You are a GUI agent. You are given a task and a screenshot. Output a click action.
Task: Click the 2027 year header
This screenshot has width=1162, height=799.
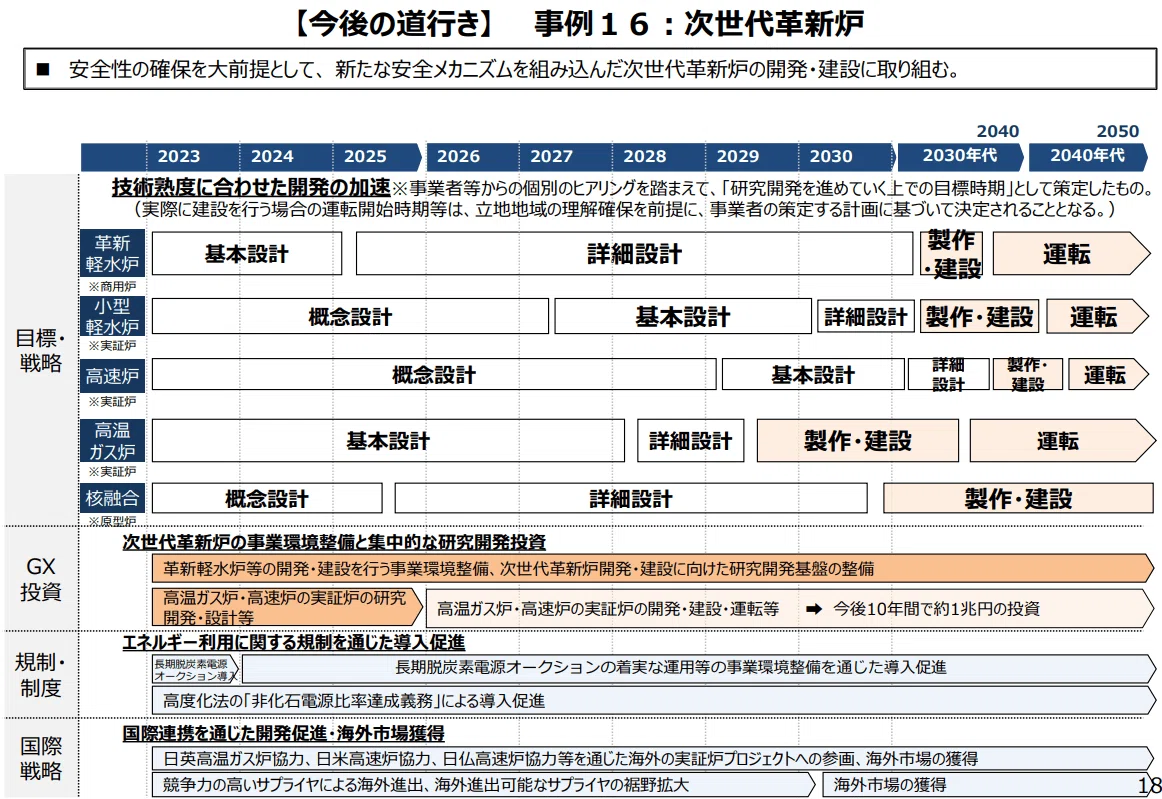551,156
